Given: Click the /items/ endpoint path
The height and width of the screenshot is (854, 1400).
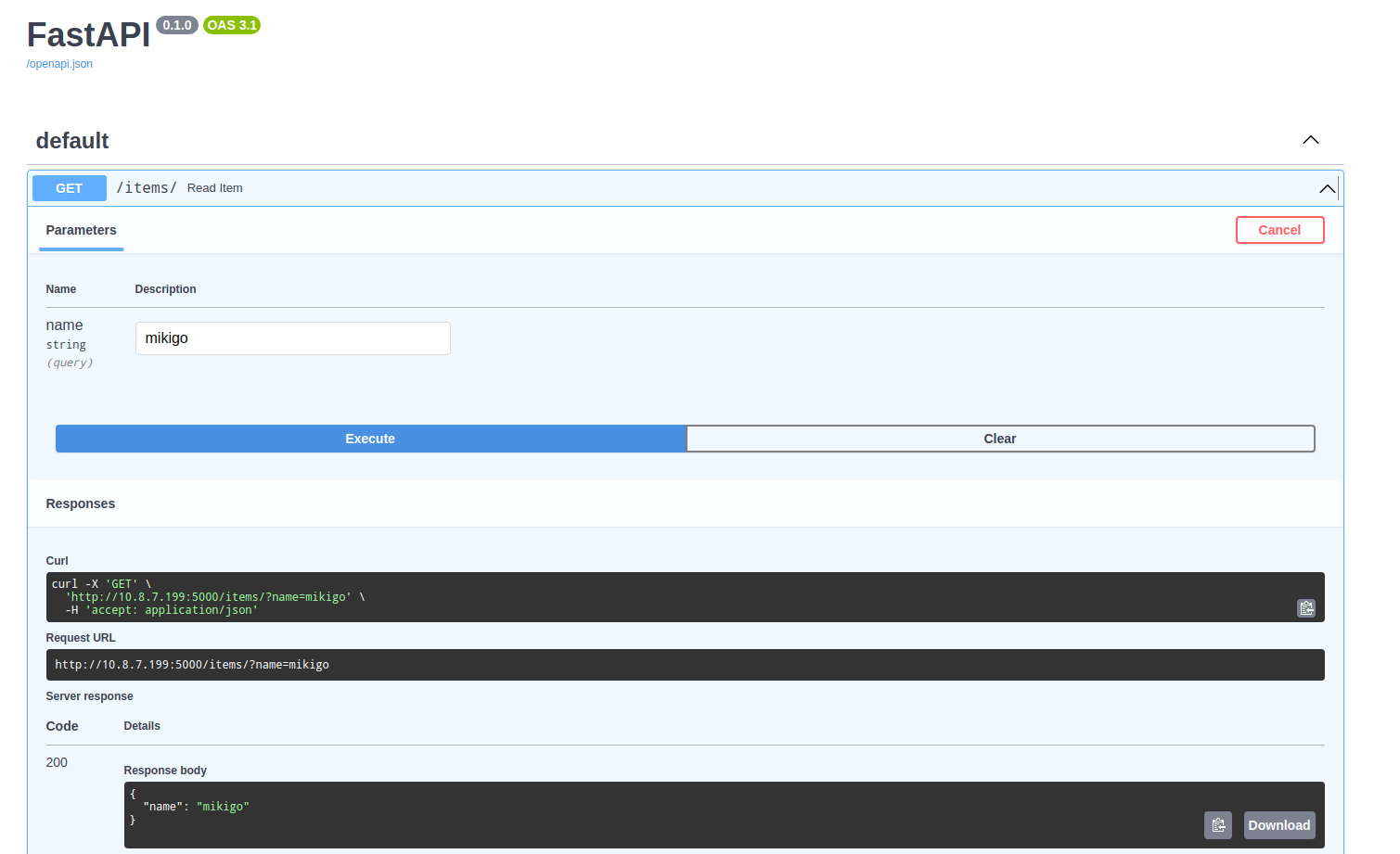Looking at the screenshot, I should click(x=147, y=188).
